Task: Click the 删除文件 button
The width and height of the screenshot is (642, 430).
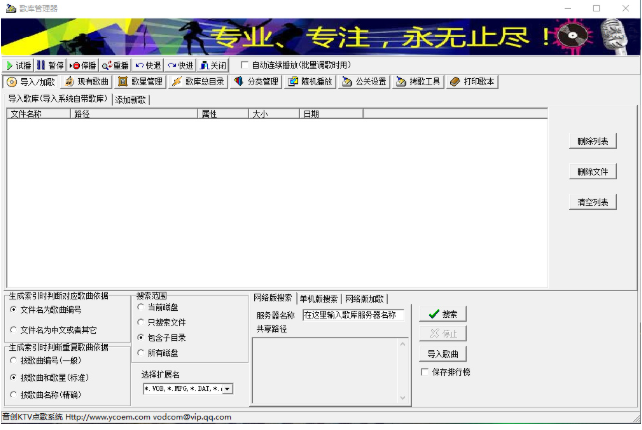Action: (592, 172)
